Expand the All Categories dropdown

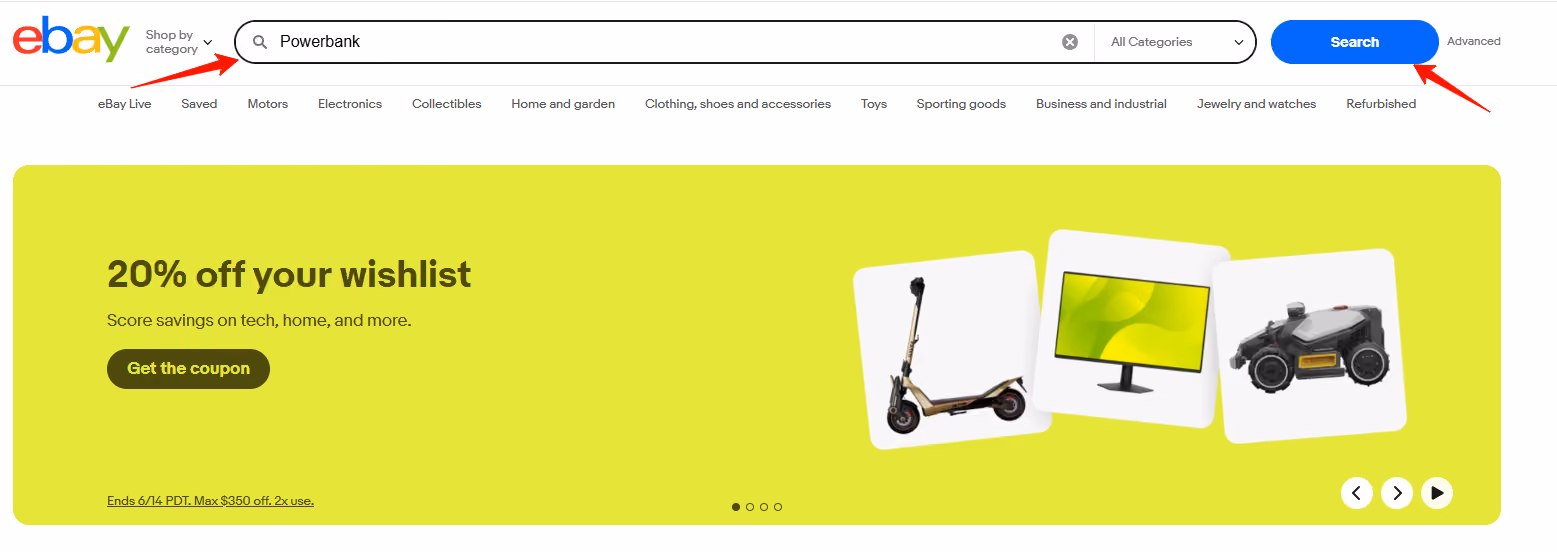(x=1177, y=42)
